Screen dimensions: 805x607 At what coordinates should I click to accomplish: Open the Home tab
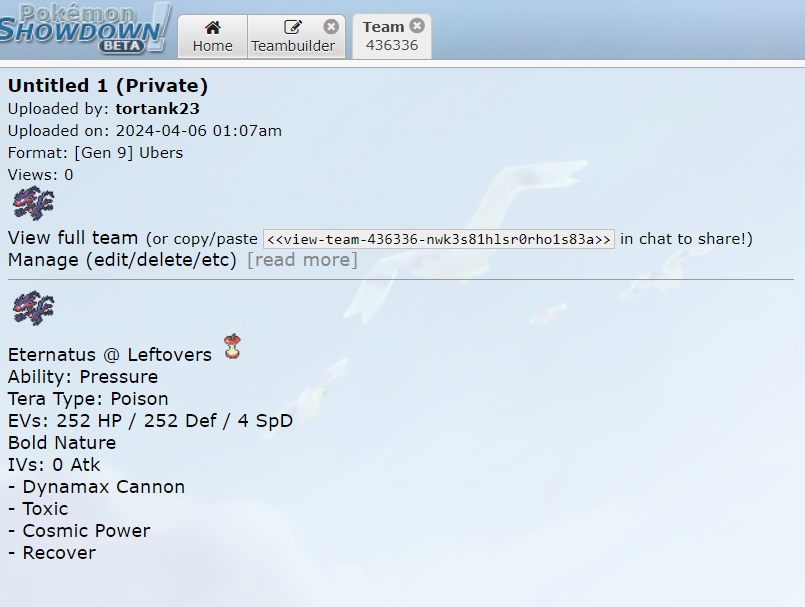click(x=213, y=36)
